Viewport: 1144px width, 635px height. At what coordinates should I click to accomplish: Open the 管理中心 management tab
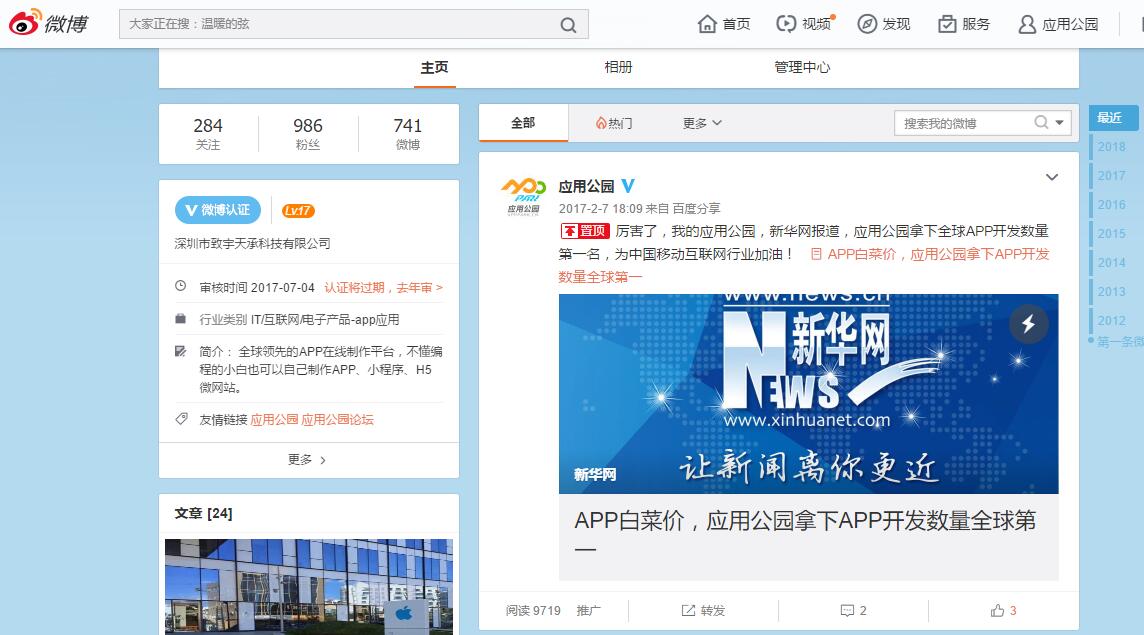[x=802, y=67]
